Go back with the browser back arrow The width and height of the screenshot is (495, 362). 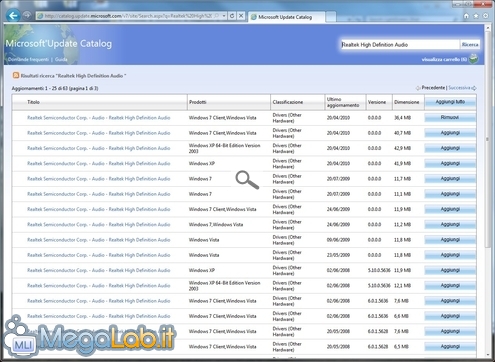pos(13,15)
